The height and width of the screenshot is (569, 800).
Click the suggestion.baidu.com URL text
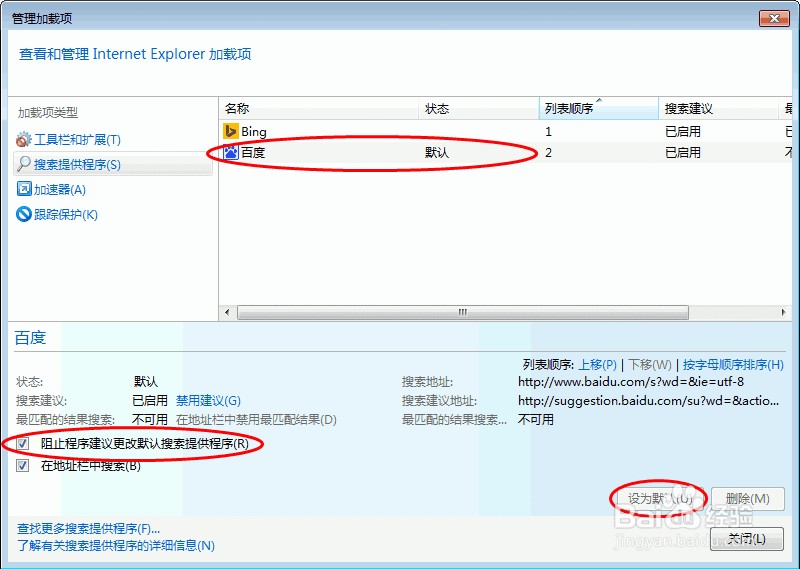coord(648,401)
